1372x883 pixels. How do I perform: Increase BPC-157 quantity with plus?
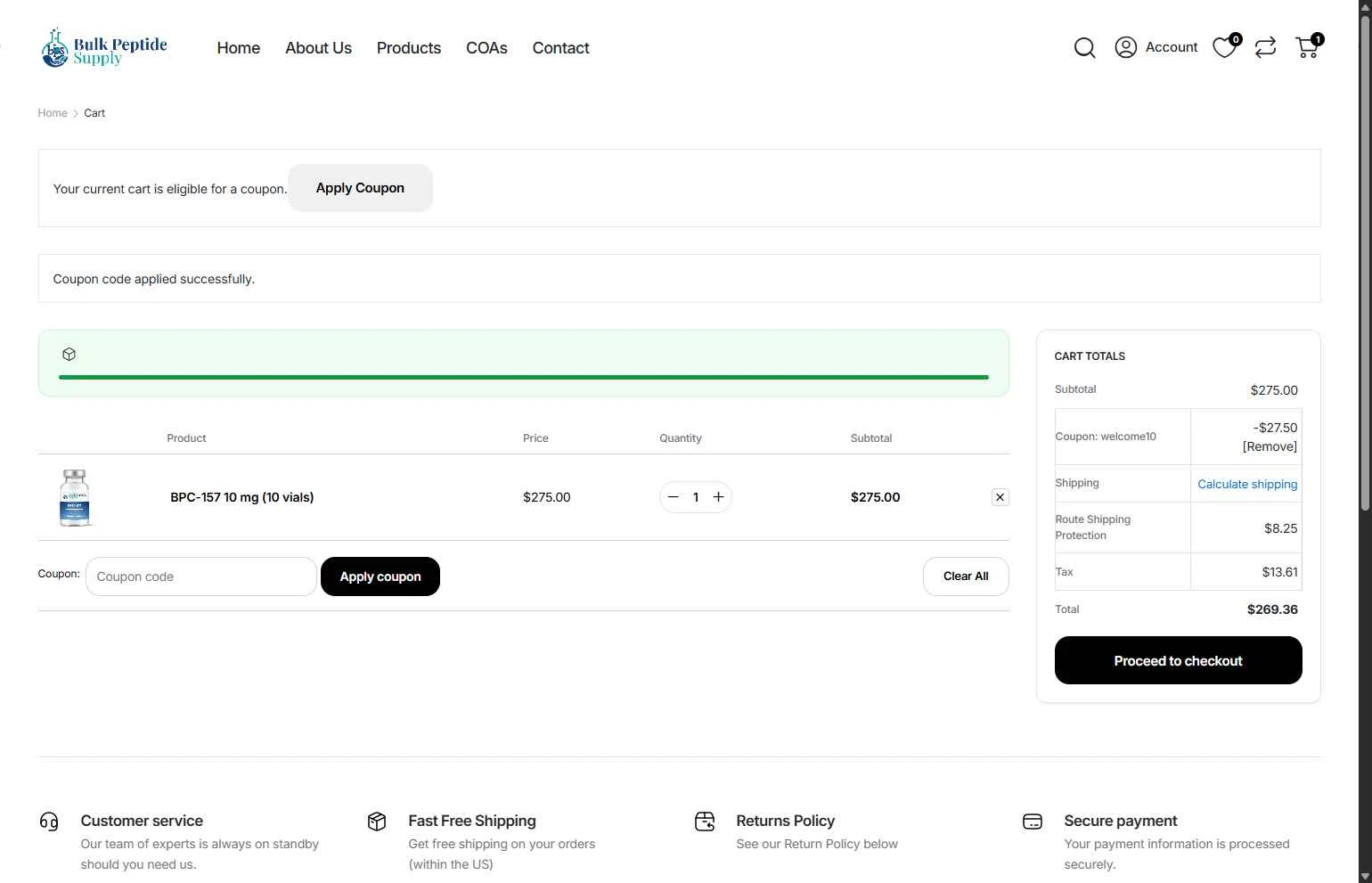tap(718, 497)
